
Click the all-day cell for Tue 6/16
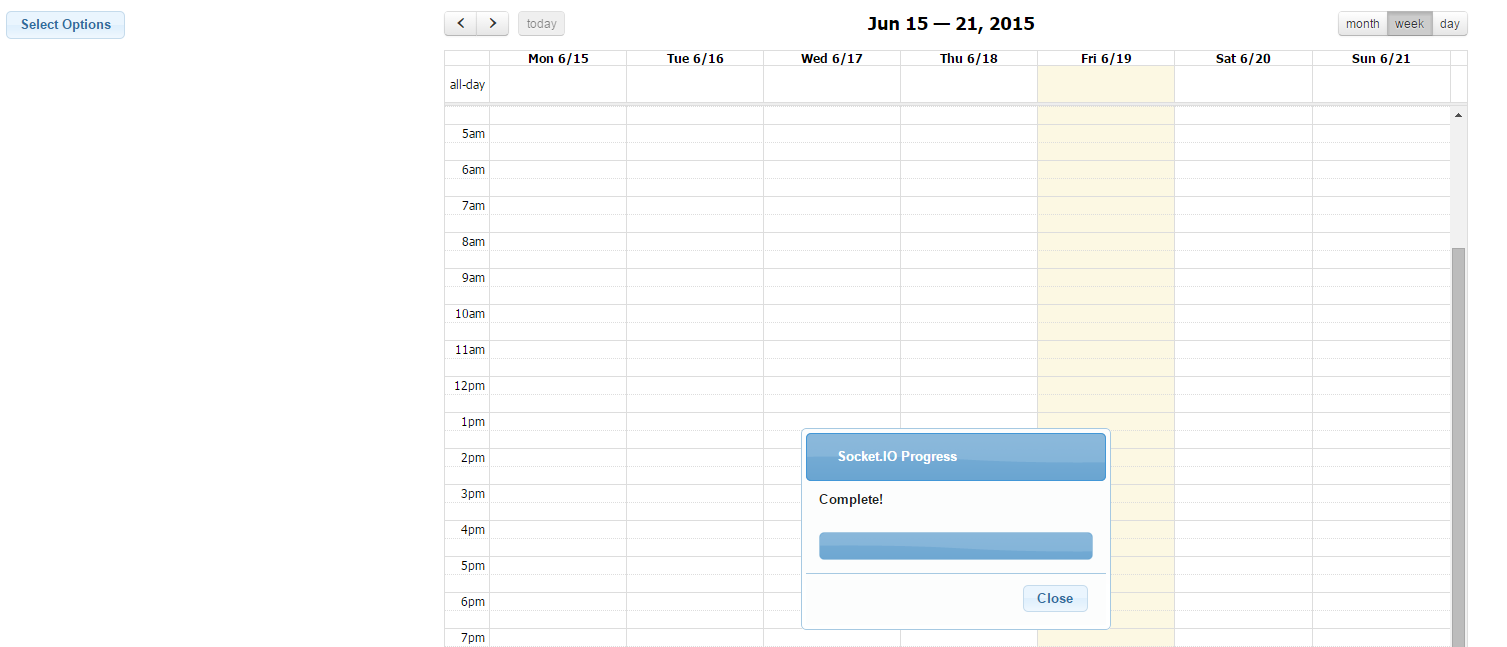[695, 85]
